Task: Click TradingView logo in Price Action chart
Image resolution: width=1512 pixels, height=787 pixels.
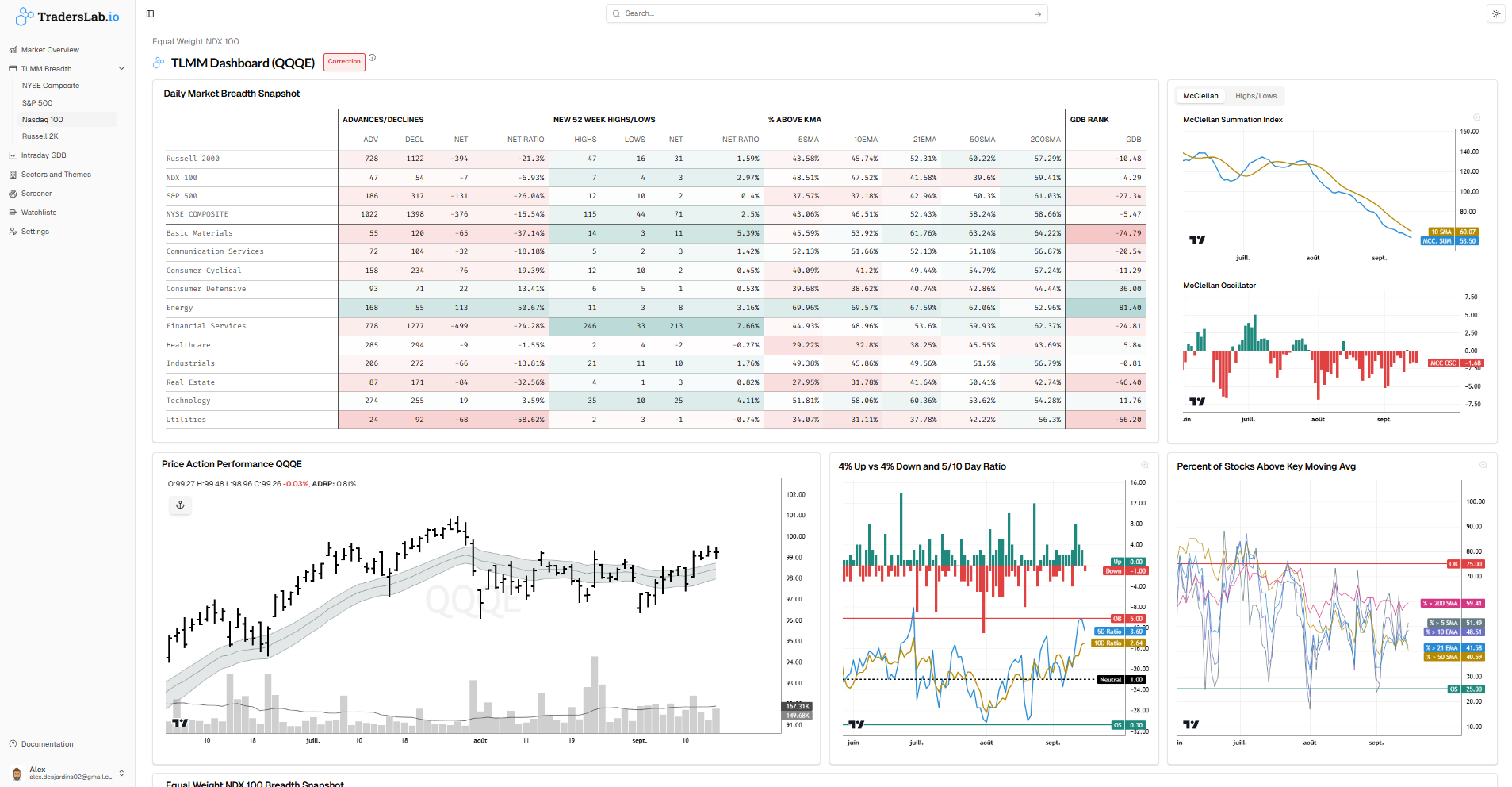Action: click(x=180, y=723)
